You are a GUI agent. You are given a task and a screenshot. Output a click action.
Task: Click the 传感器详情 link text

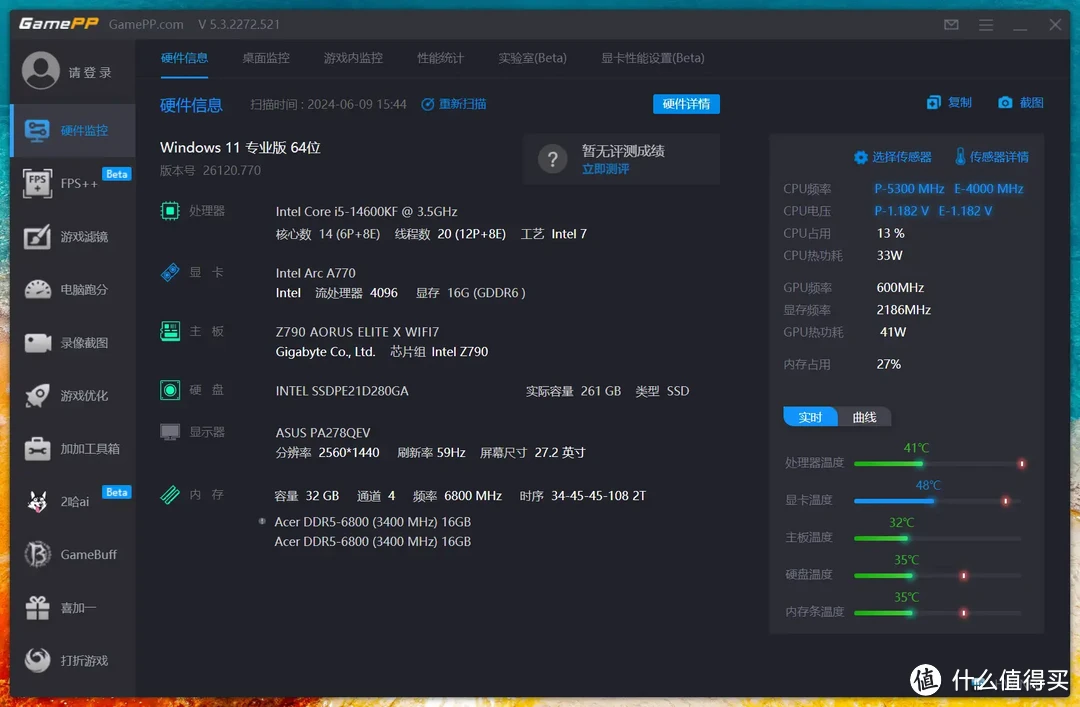(999, 157)
